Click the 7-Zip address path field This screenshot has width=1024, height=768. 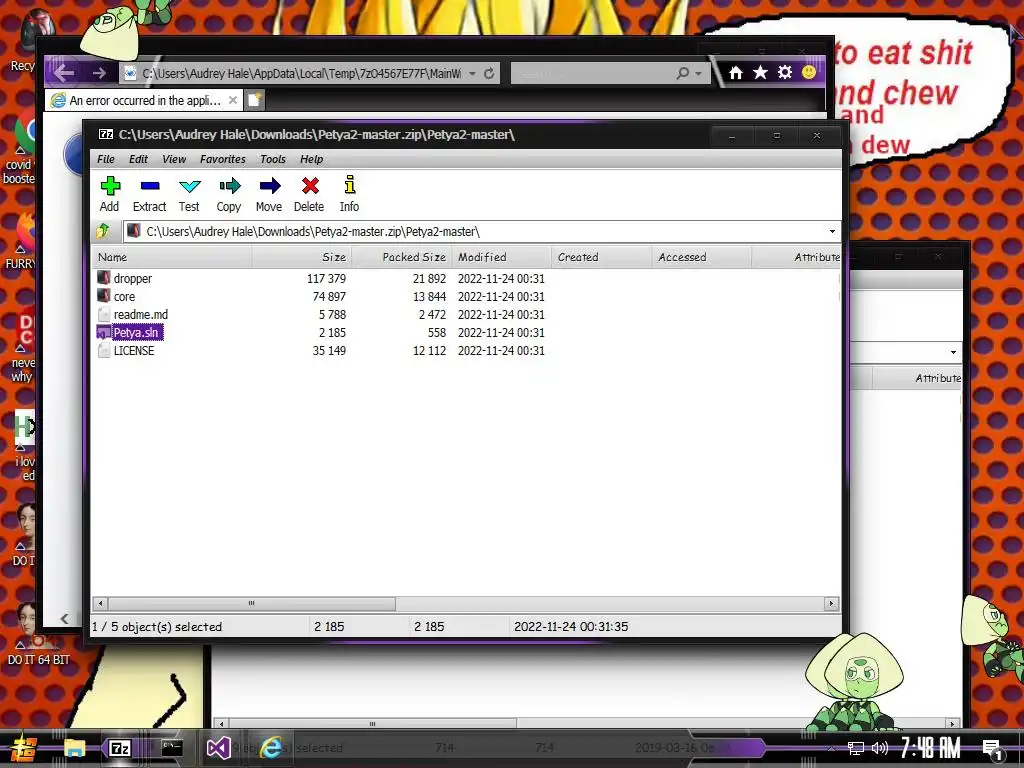(481, 231)
